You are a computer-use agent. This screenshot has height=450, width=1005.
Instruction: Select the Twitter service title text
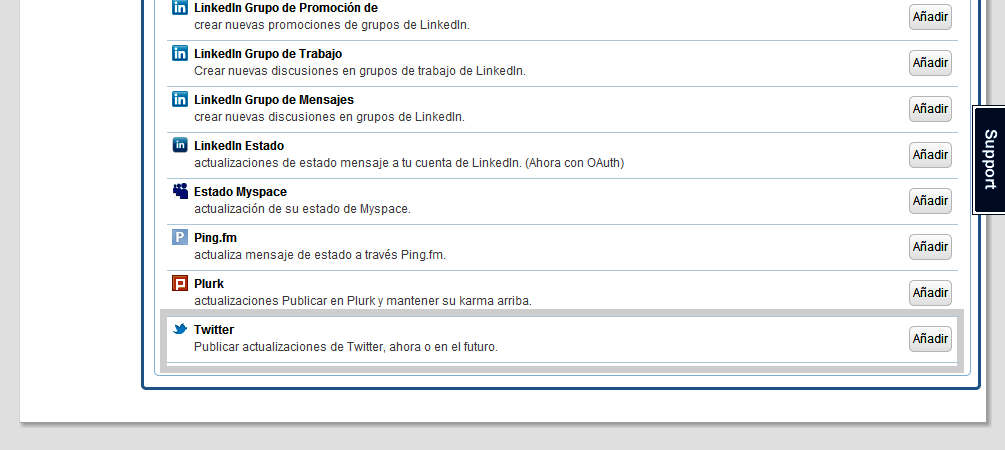[x=214, y=329]
